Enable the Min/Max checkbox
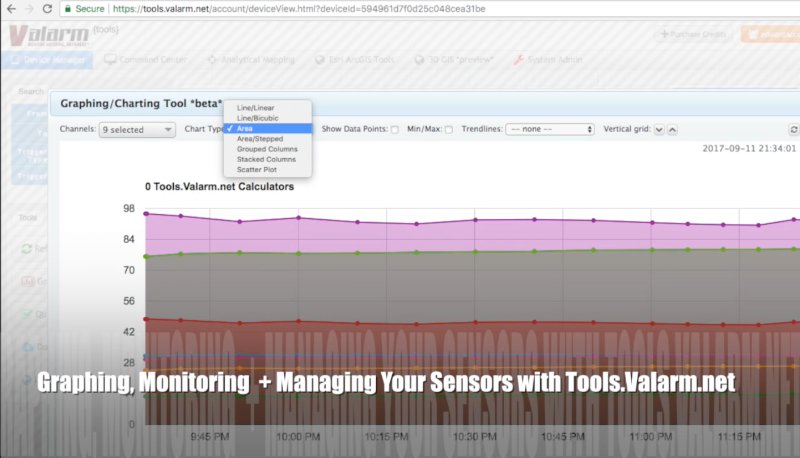 448,130
